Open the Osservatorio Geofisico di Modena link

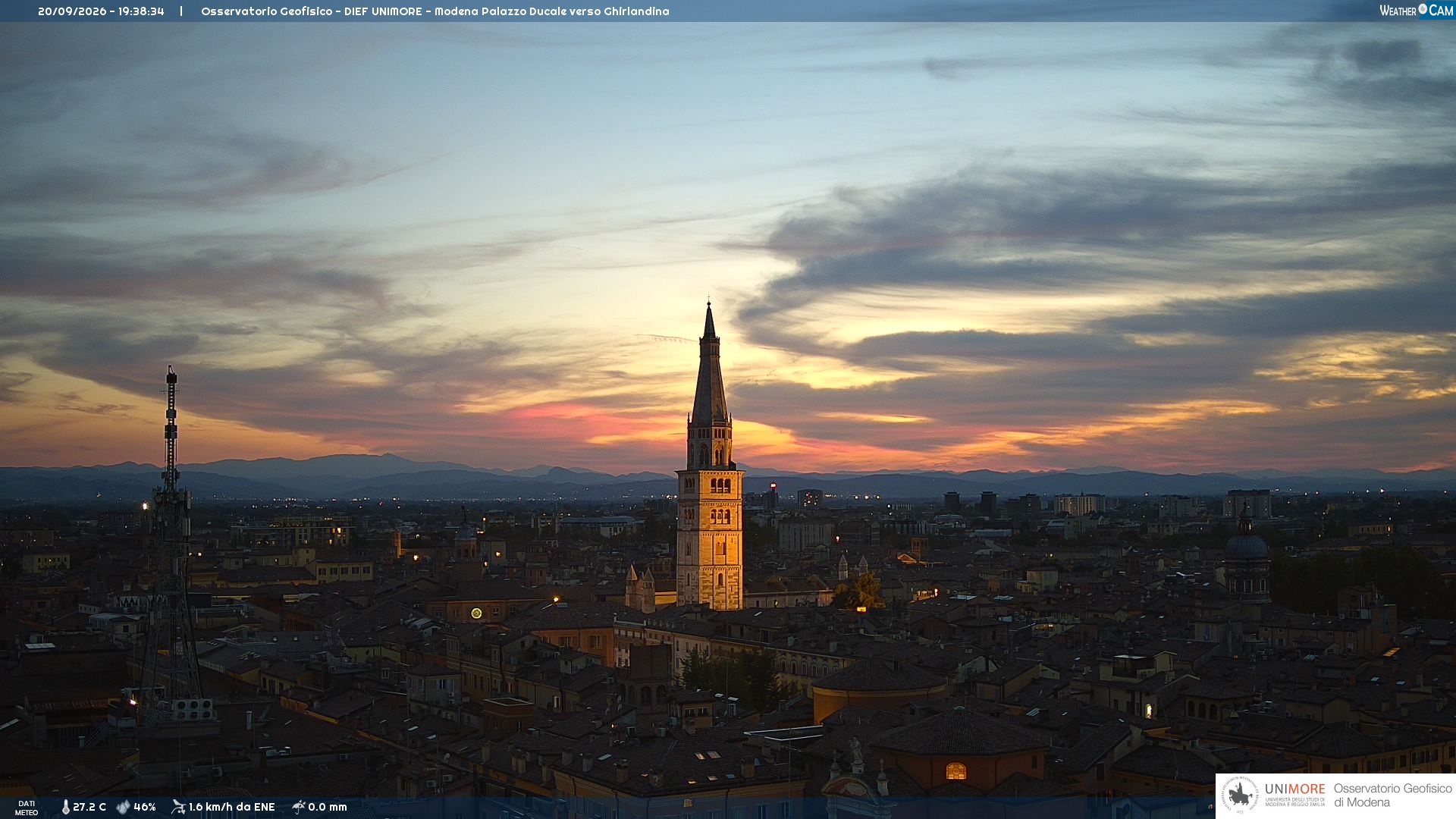click(x=1392, y=795)
